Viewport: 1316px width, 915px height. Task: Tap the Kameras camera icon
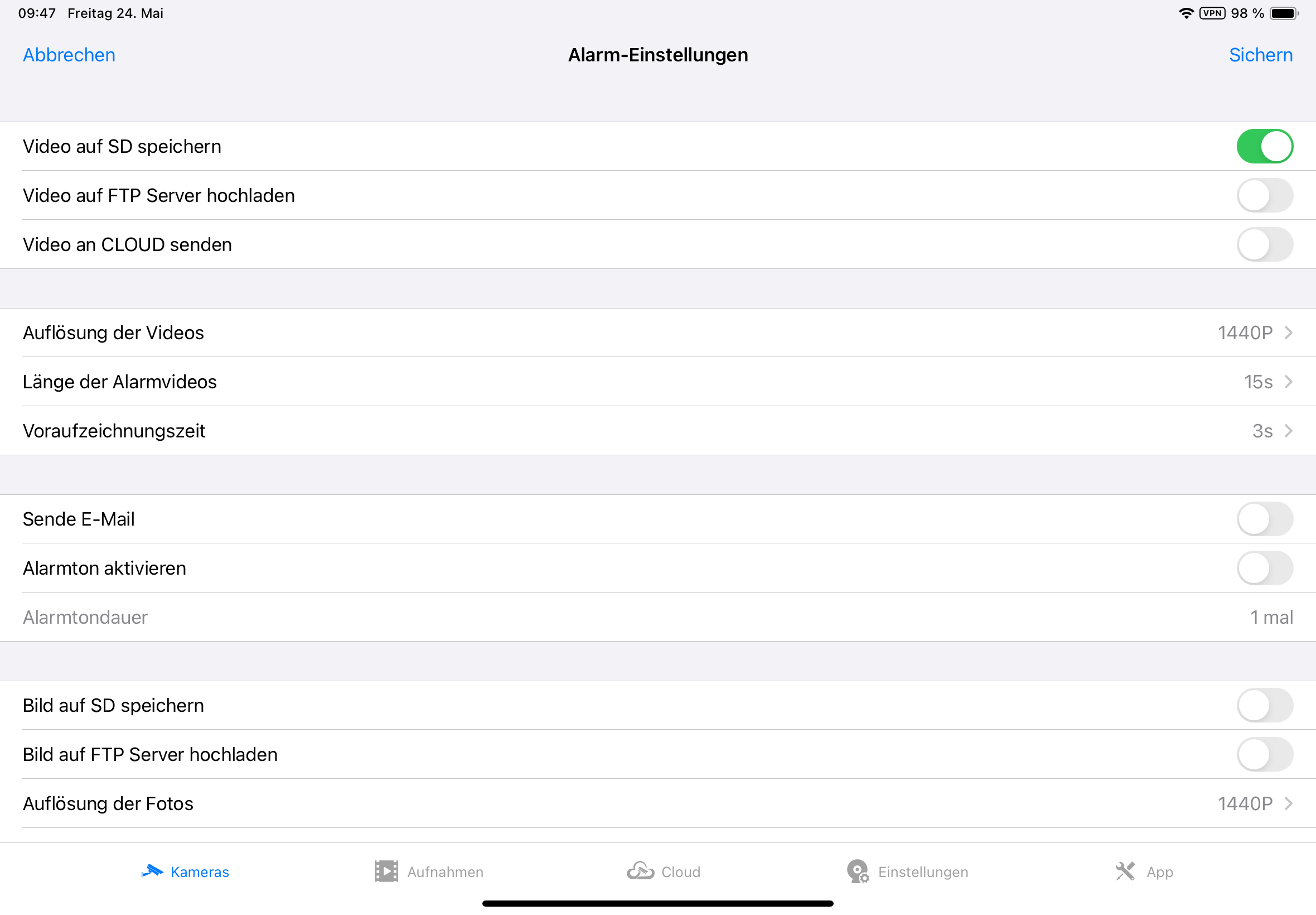coord(152,871)
